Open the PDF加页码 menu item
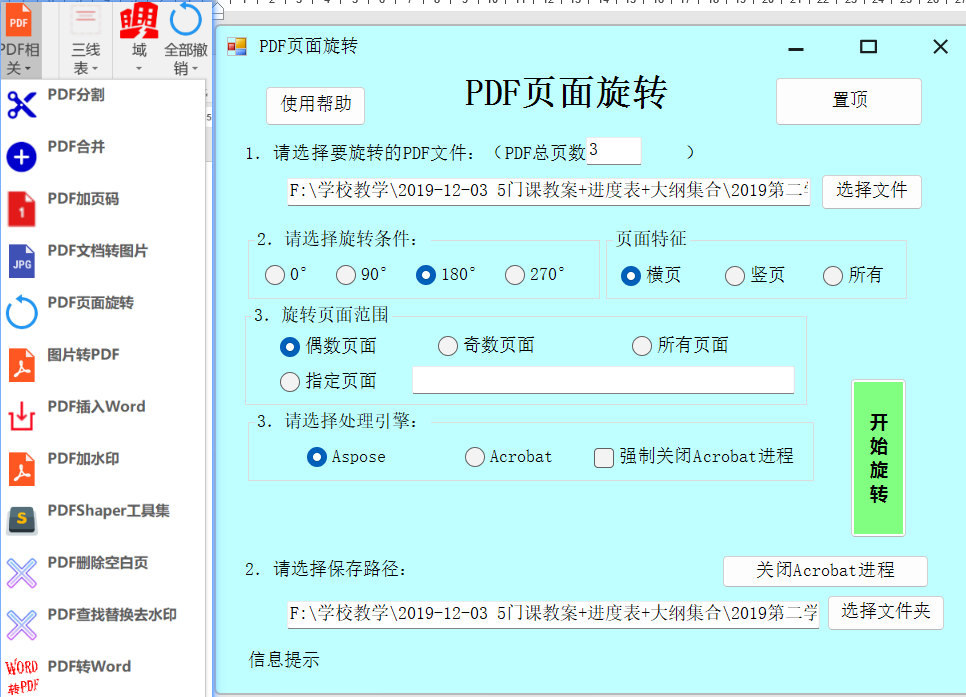 (x=103, y=209)
